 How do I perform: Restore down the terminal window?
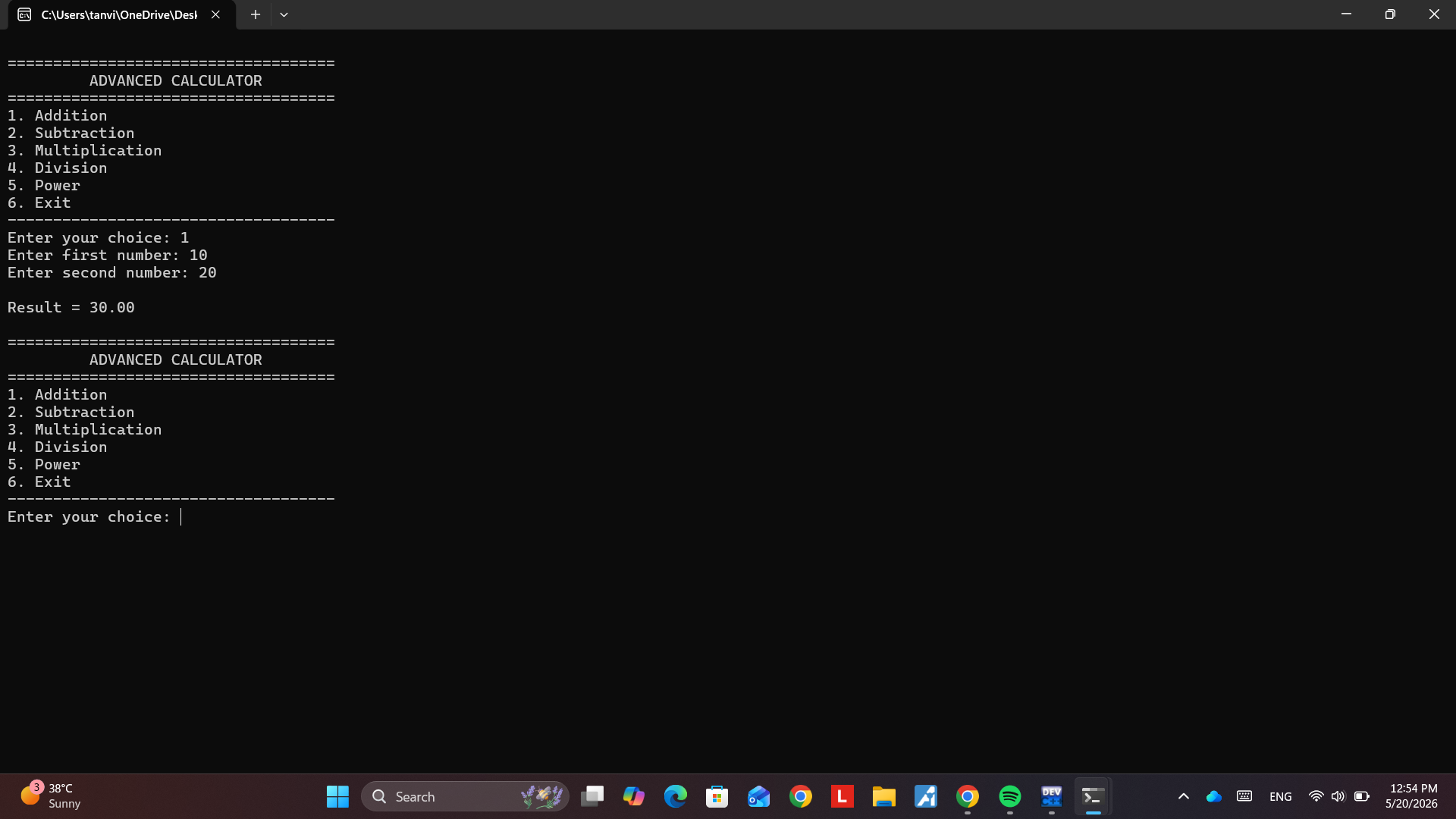pos(1390,14)
